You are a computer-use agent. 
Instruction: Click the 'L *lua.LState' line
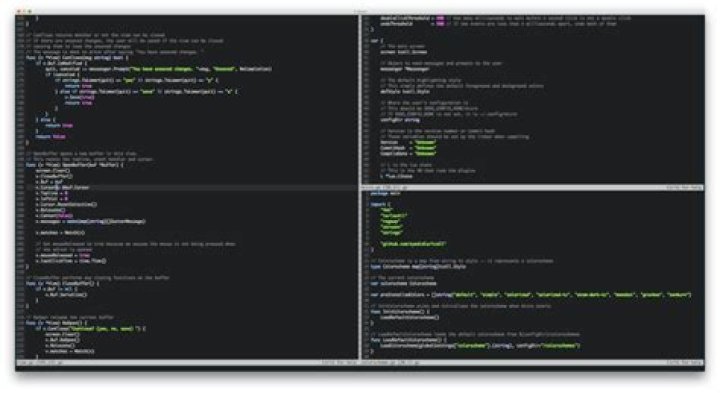397,176
